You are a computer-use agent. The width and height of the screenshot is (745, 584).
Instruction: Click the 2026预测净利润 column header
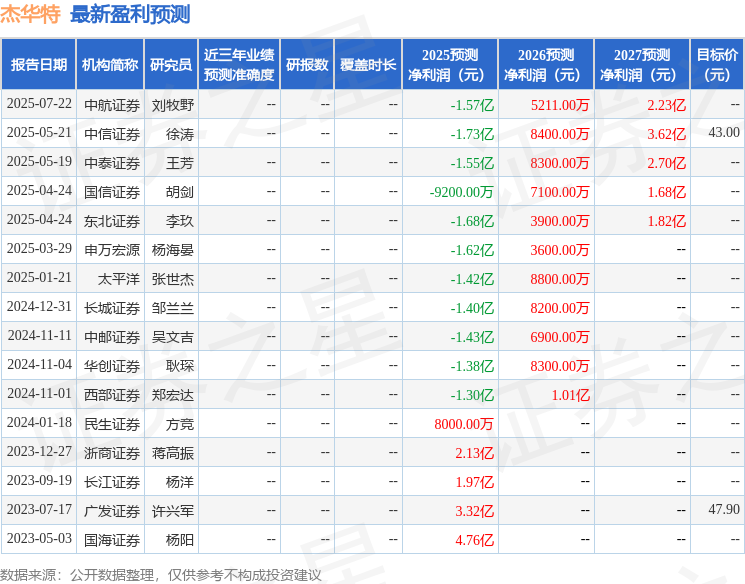(545, 65)
